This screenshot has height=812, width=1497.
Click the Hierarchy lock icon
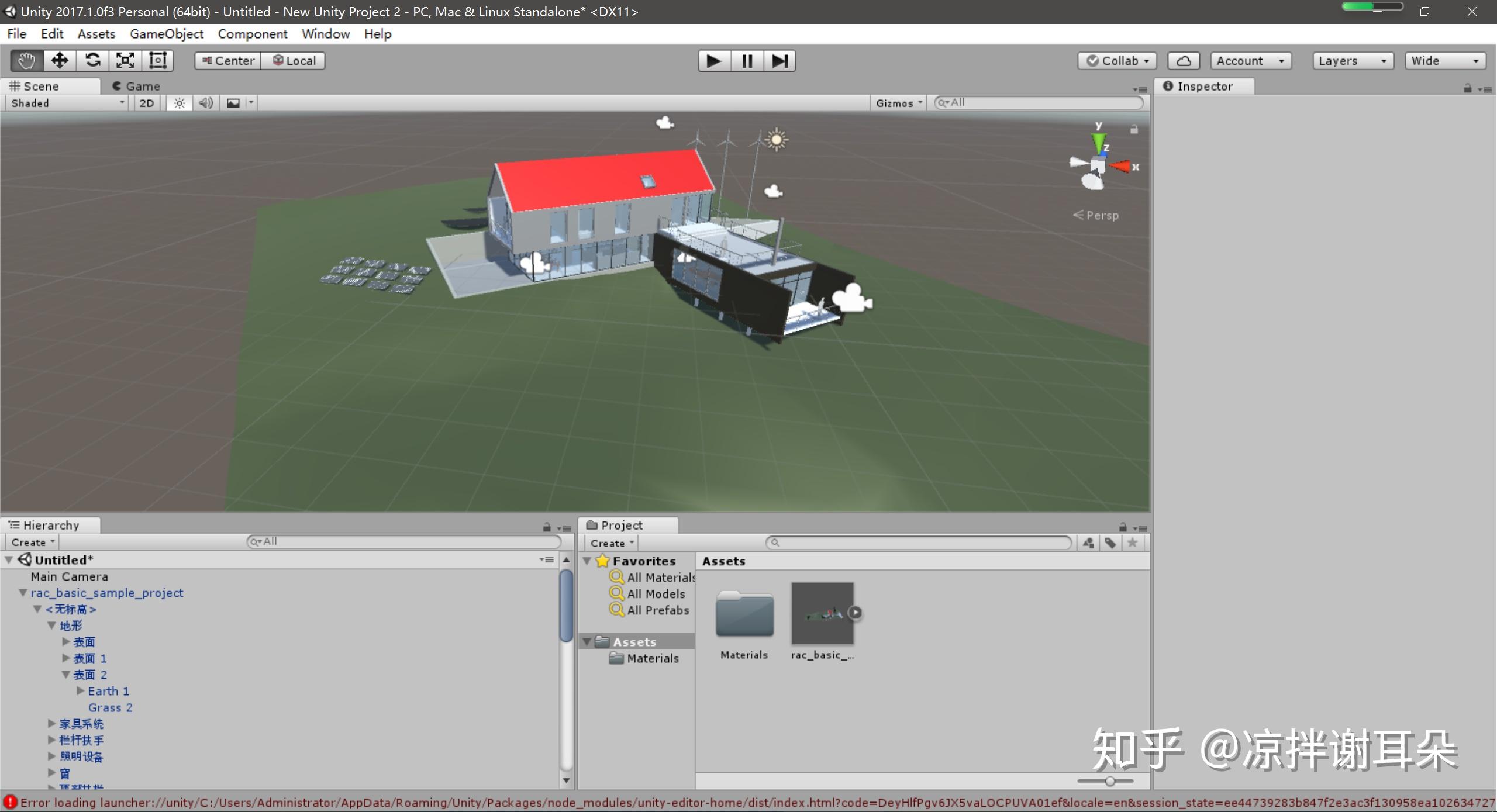coord(546,527)
